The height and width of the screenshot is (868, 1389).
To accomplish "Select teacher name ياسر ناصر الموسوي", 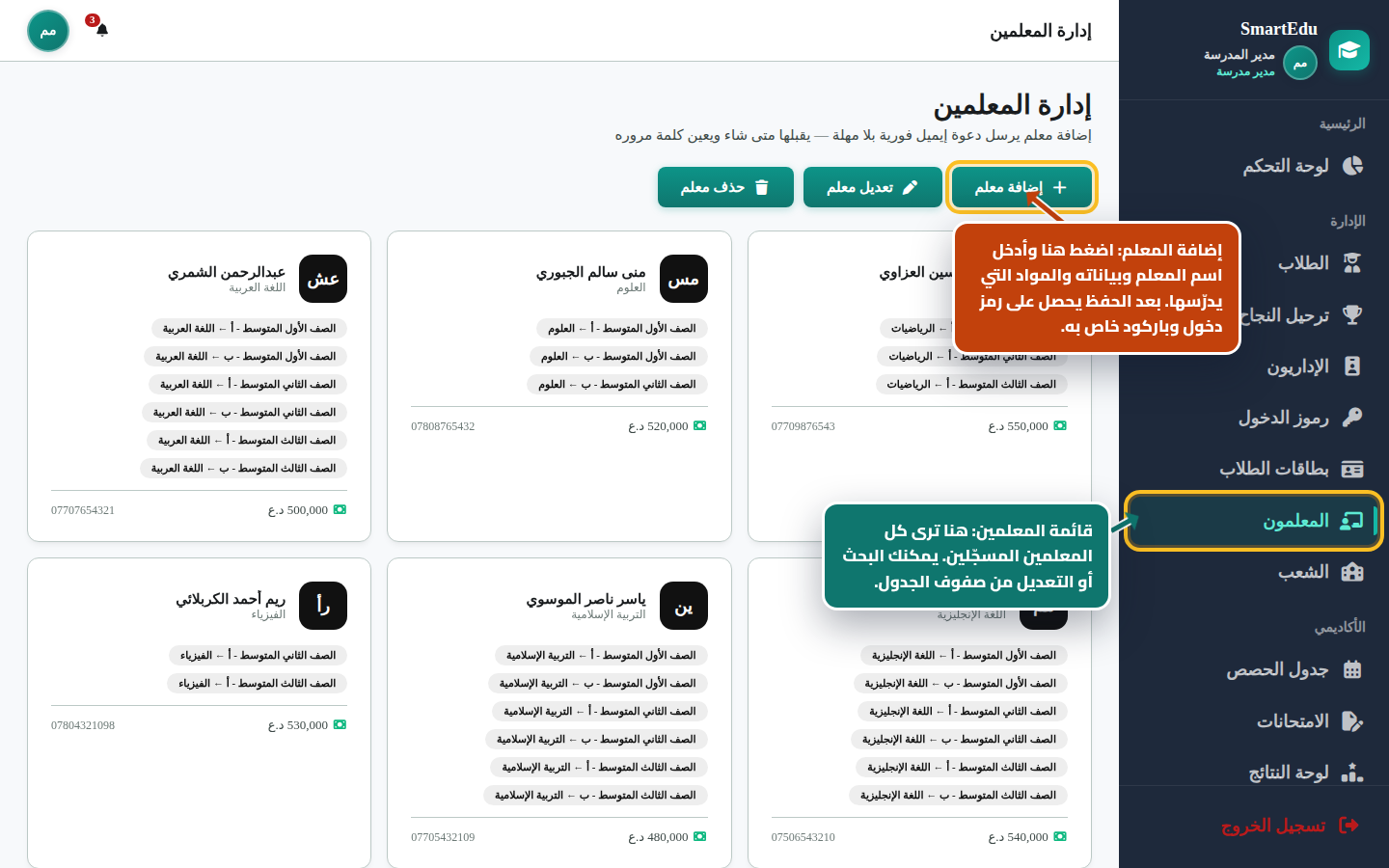I will click(x=586, y=599).
